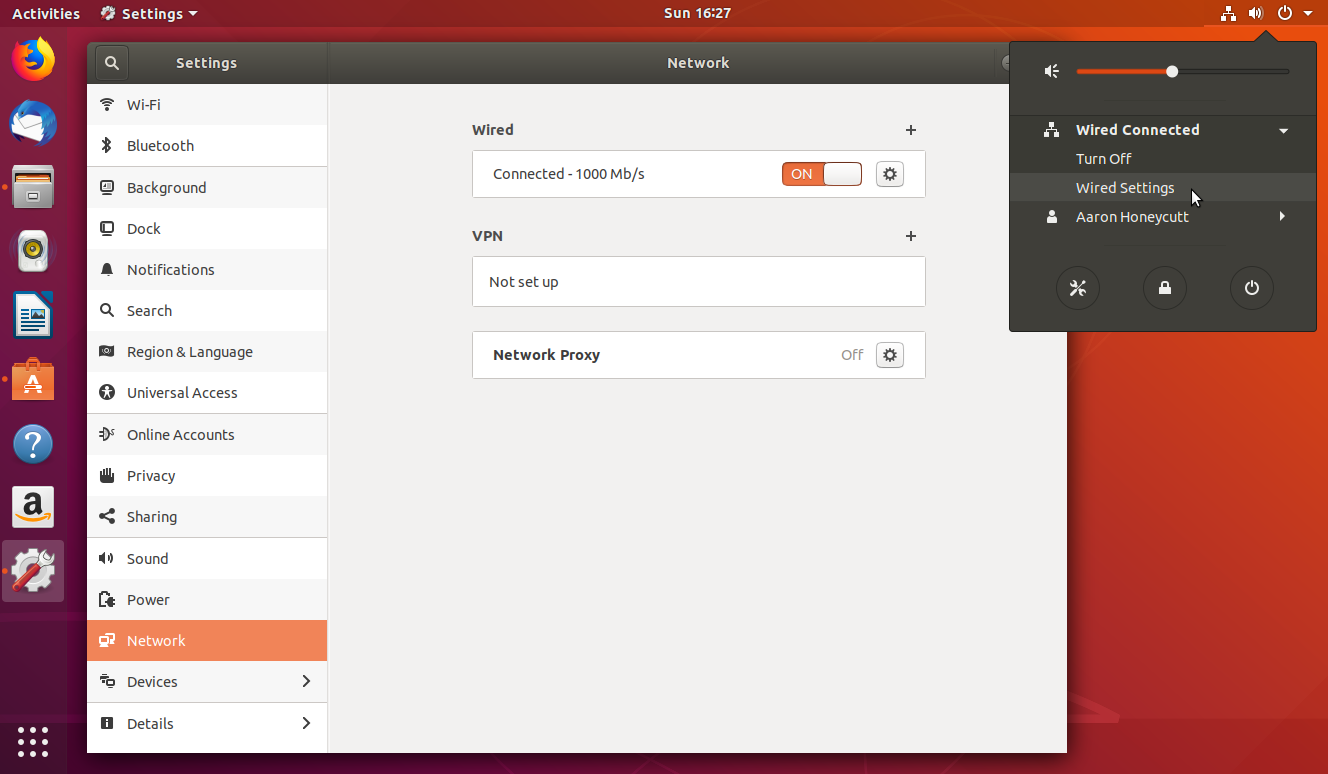Open Network Proxy settings gear
Image resolution: width=1328 pixels, height=774 pixels.
pyautogui.click(x=889, y=354)
